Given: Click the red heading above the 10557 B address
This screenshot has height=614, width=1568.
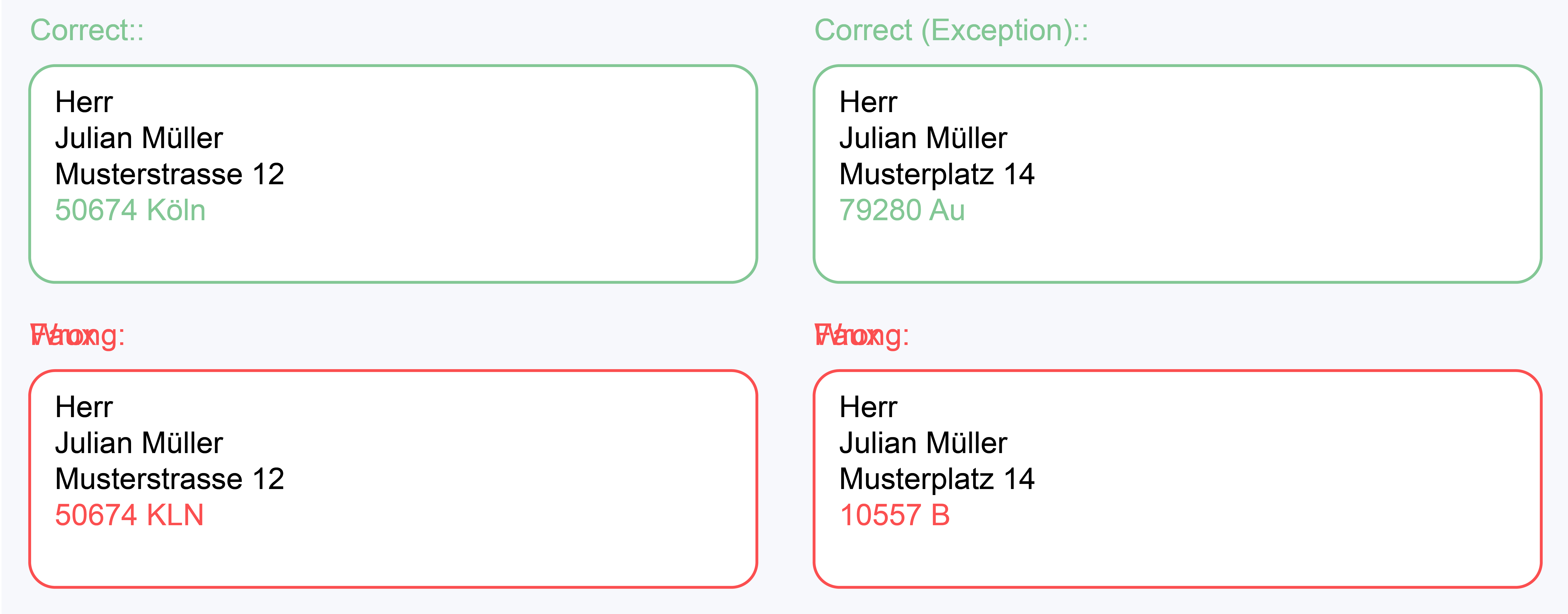Looking at the screenshot, I should tap(861, 335).
